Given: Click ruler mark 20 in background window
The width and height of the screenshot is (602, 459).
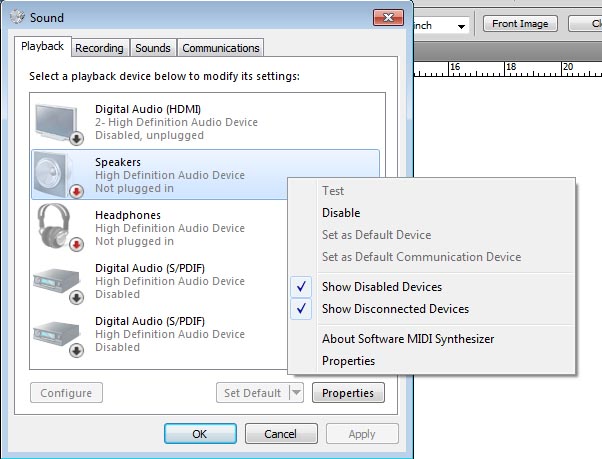Looking at the screenshot, I should pyautogui.click(x=568, y=67).
